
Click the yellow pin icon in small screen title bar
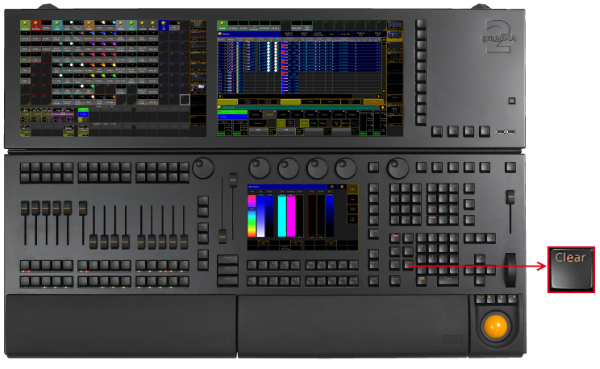[x=342, y=187]
